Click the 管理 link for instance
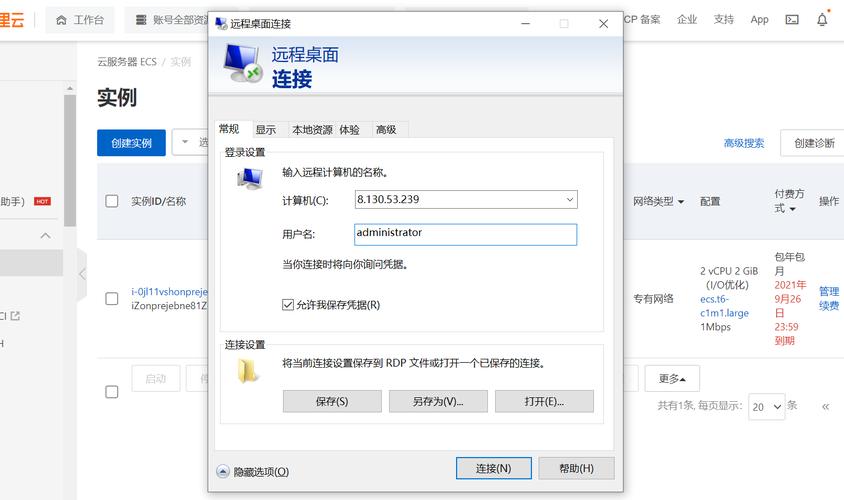This screenshot has width=844, height=500. (829, 291)
